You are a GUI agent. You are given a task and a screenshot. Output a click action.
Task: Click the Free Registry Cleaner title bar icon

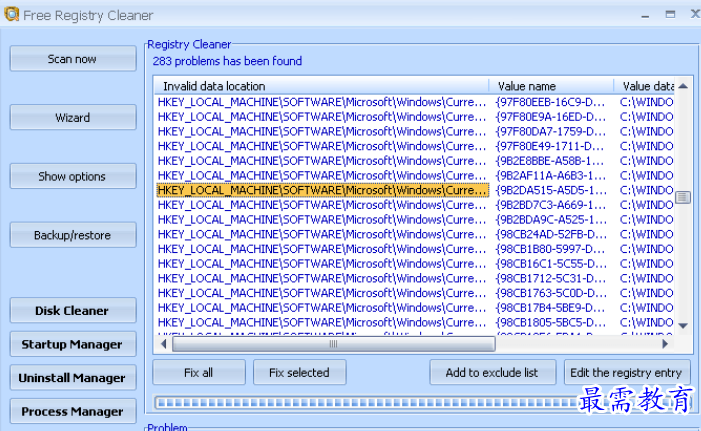coord(11,14)
